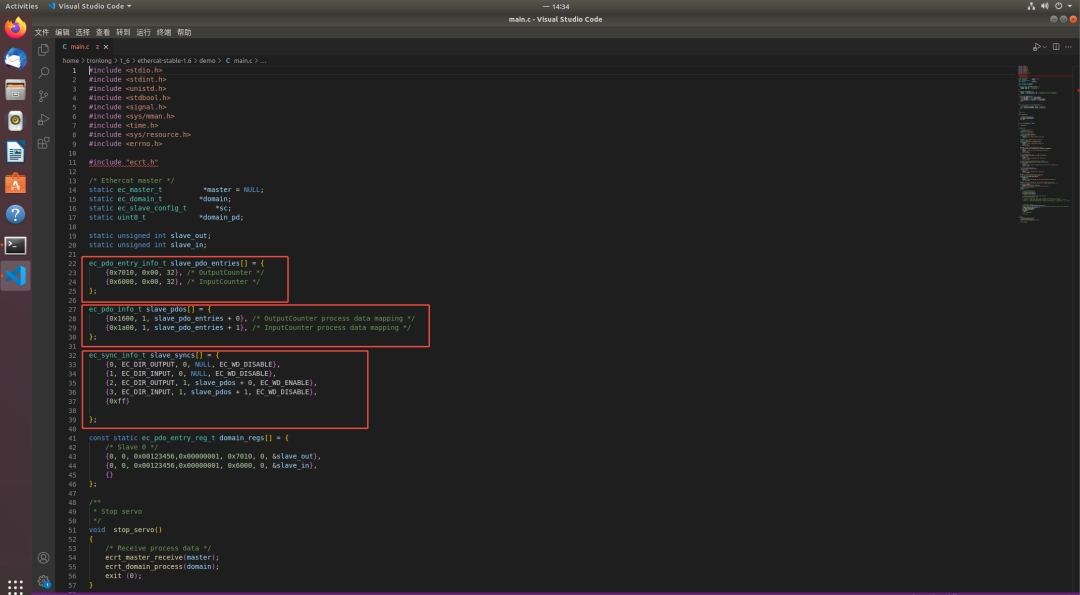The image size is (1080, 595).
Task: Select the main.c editor tab
Action: point(80,47)
